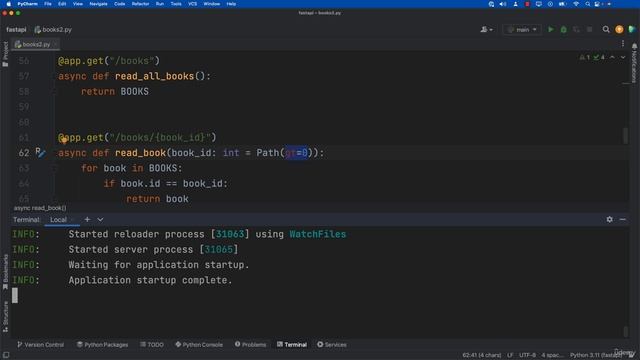
Task: Open the Python Console tool window
Action: pyautogui.click(x=199, y=345)
